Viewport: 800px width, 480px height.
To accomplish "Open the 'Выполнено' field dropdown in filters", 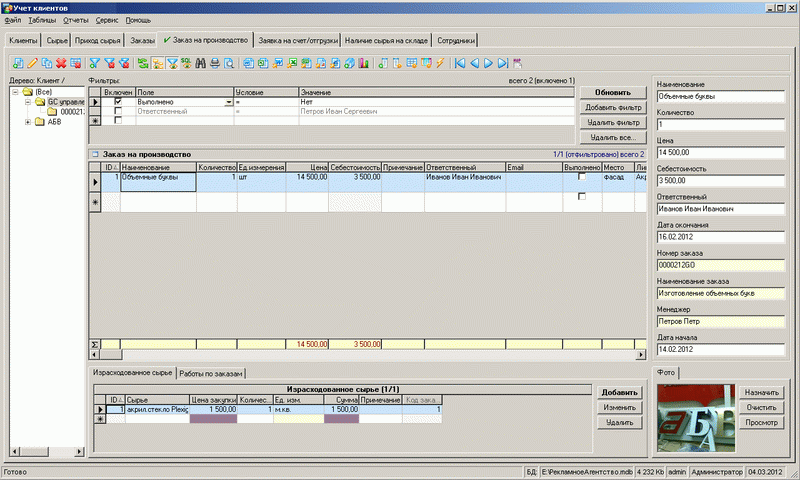I will pos(229,102).
